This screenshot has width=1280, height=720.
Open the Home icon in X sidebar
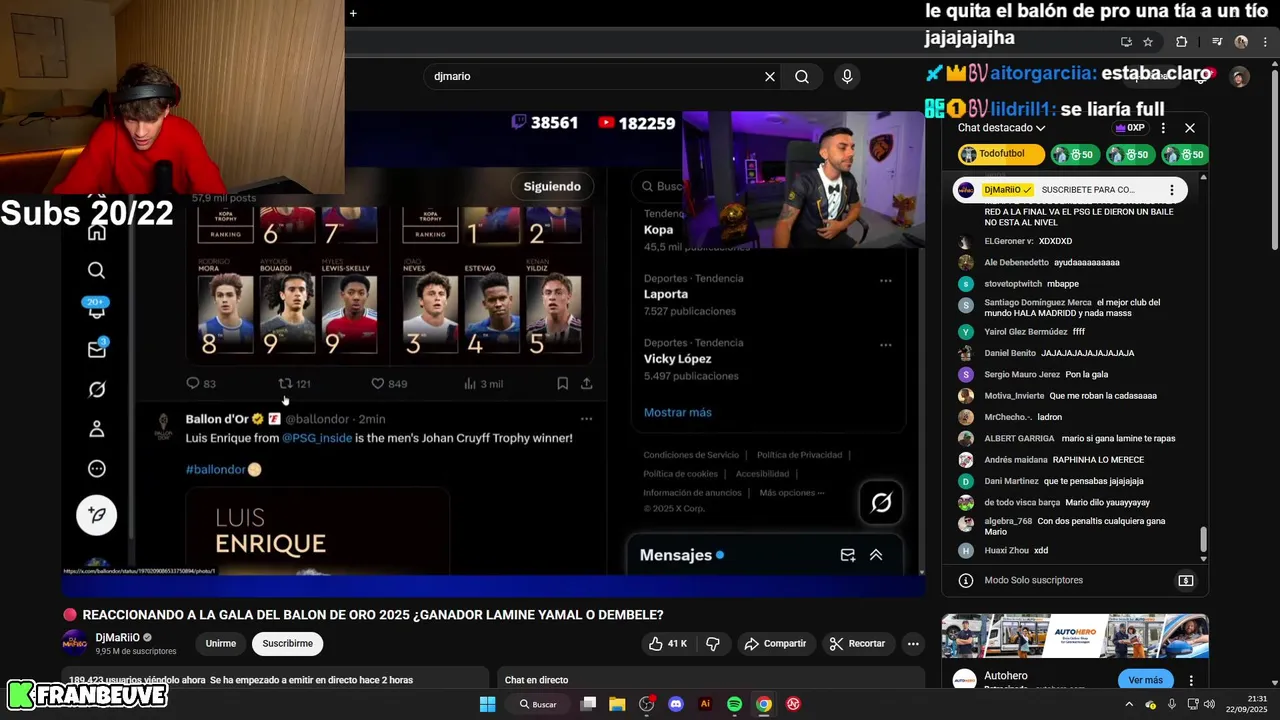tap(97, 232)
